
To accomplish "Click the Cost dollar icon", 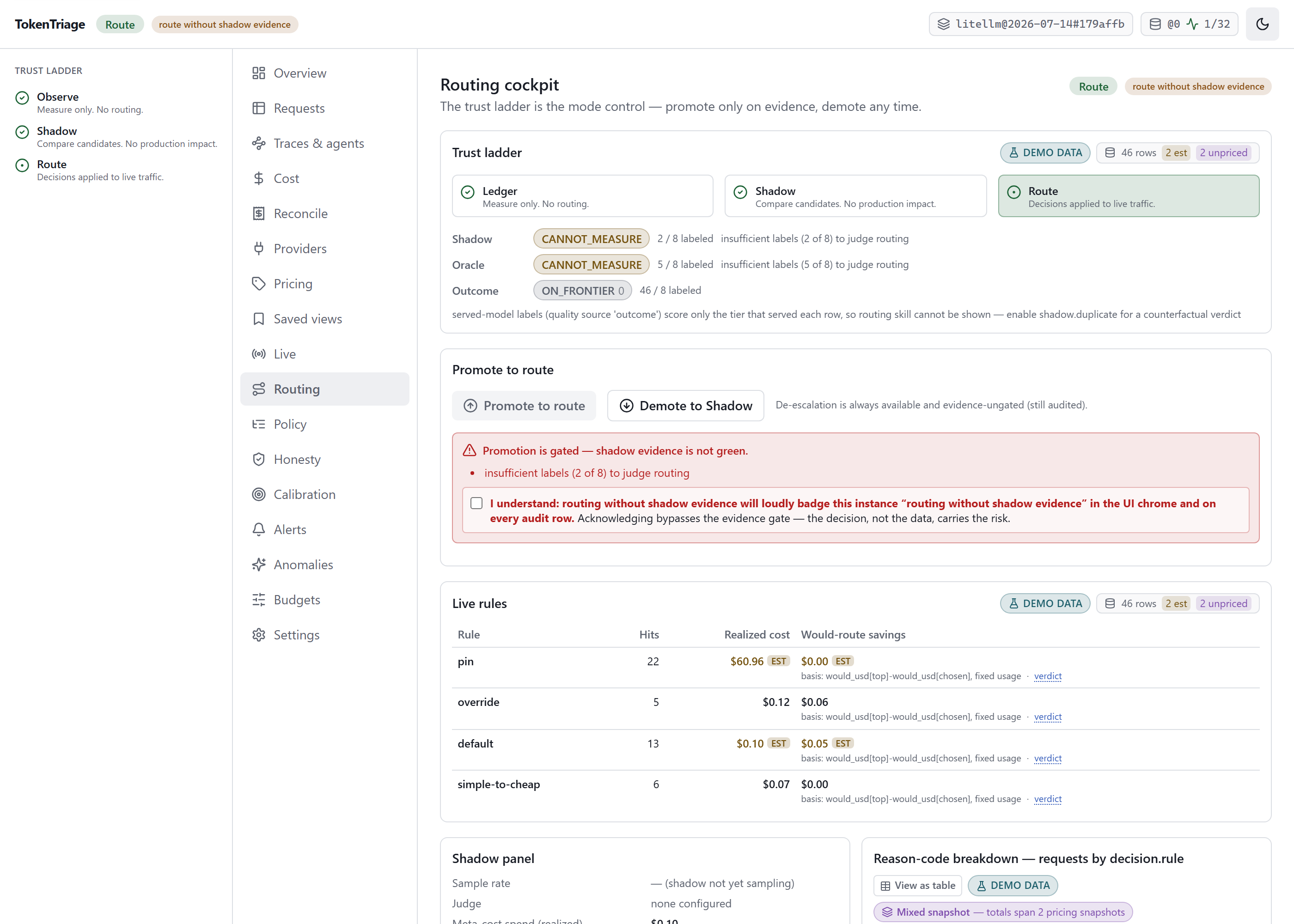I will pyautogui.click(x=258, y=179).
